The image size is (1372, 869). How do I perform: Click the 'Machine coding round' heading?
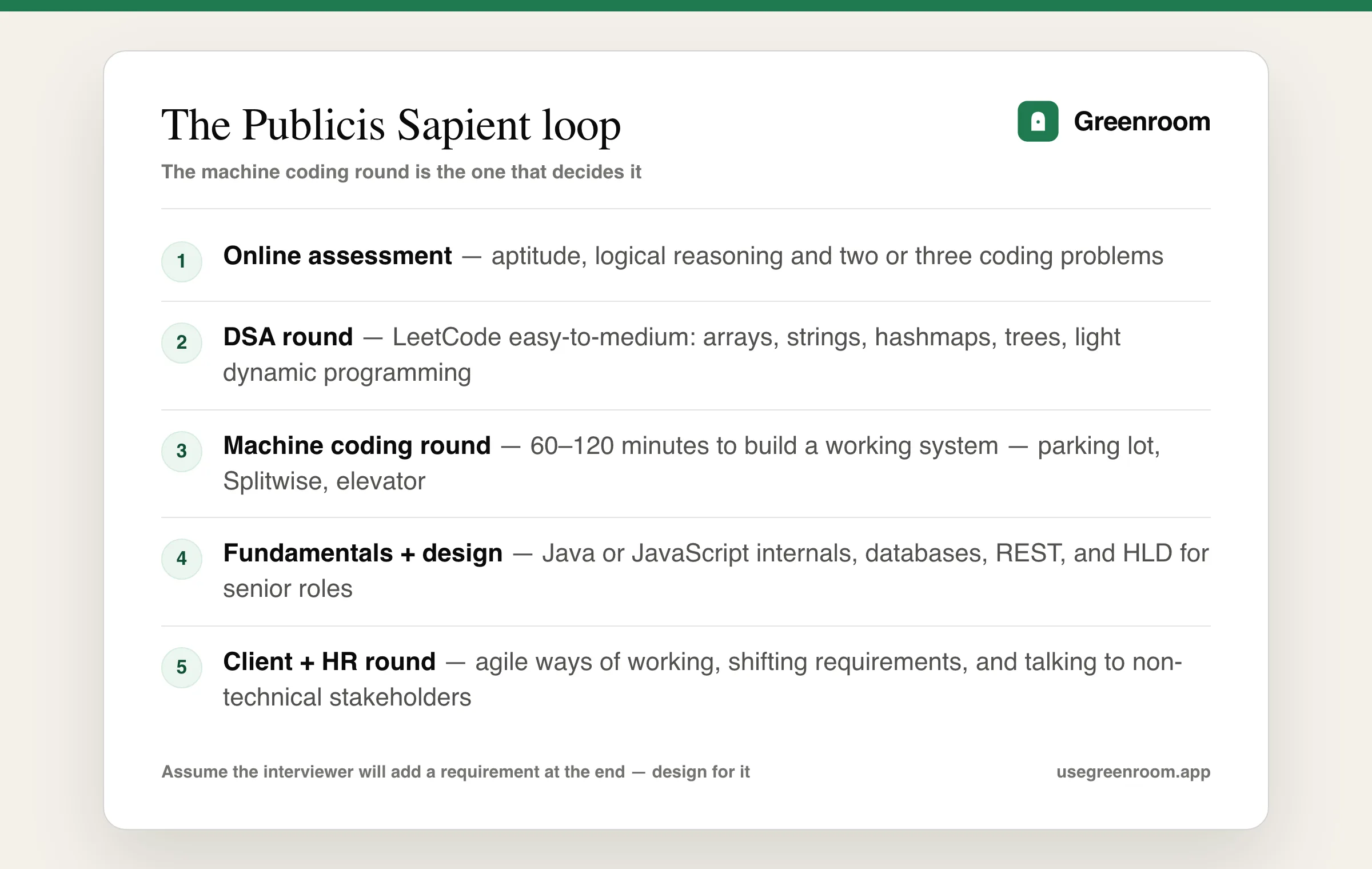[x=357, y=445]
